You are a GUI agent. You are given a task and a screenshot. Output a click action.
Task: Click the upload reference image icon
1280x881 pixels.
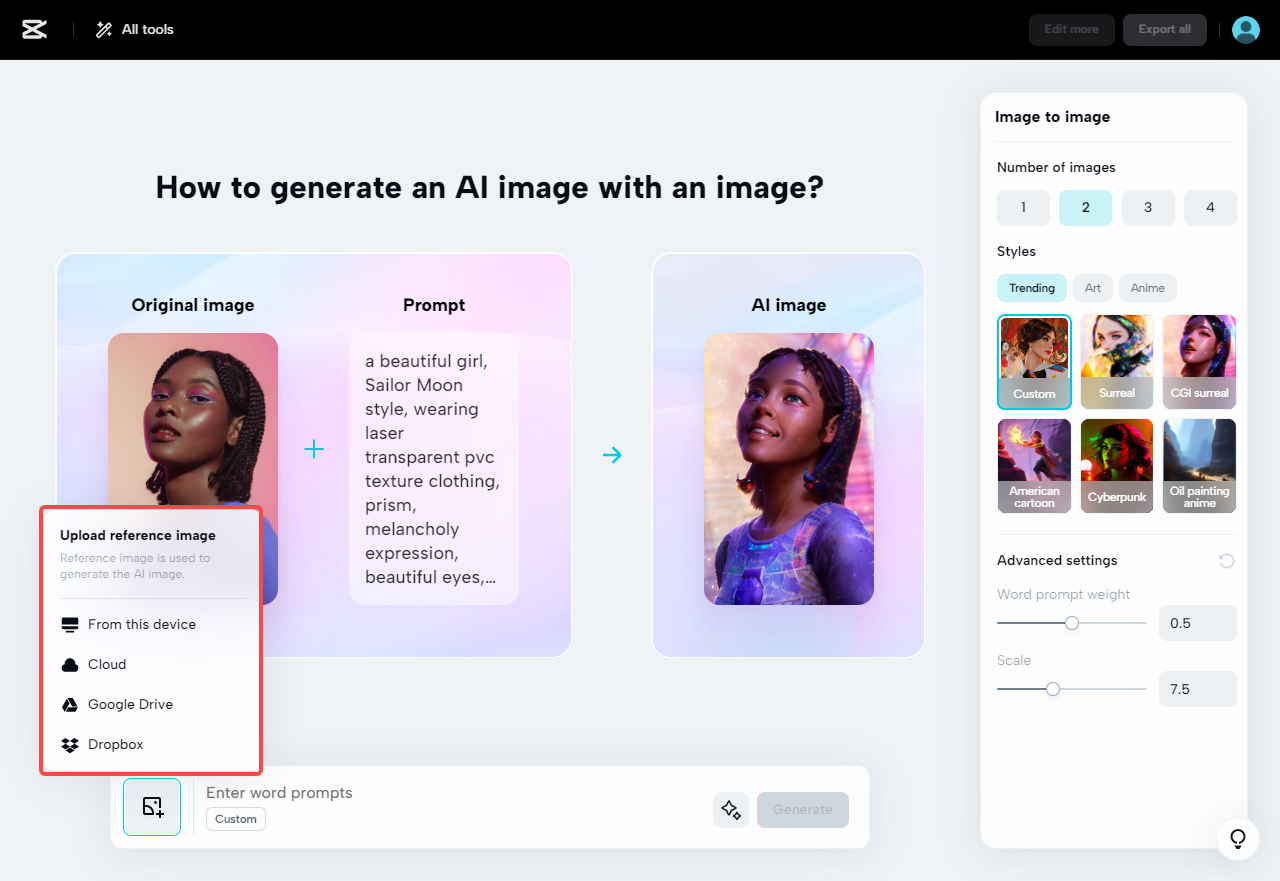151,807
